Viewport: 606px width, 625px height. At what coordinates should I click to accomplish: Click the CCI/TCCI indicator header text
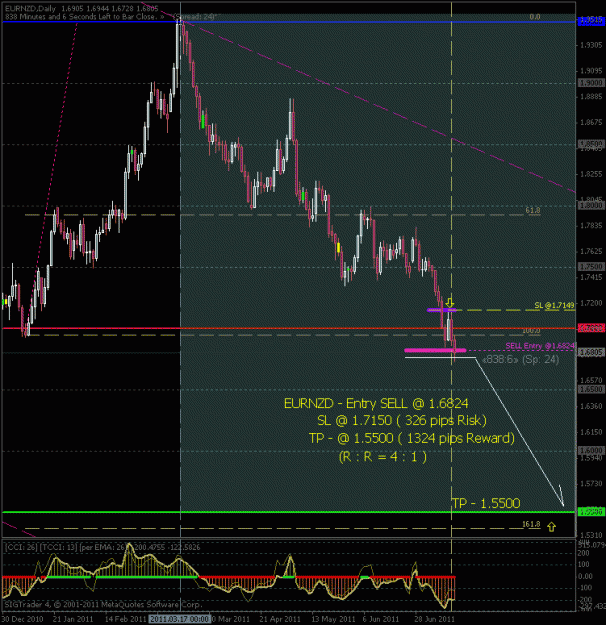pyautogui.click(x=102, y=547)
